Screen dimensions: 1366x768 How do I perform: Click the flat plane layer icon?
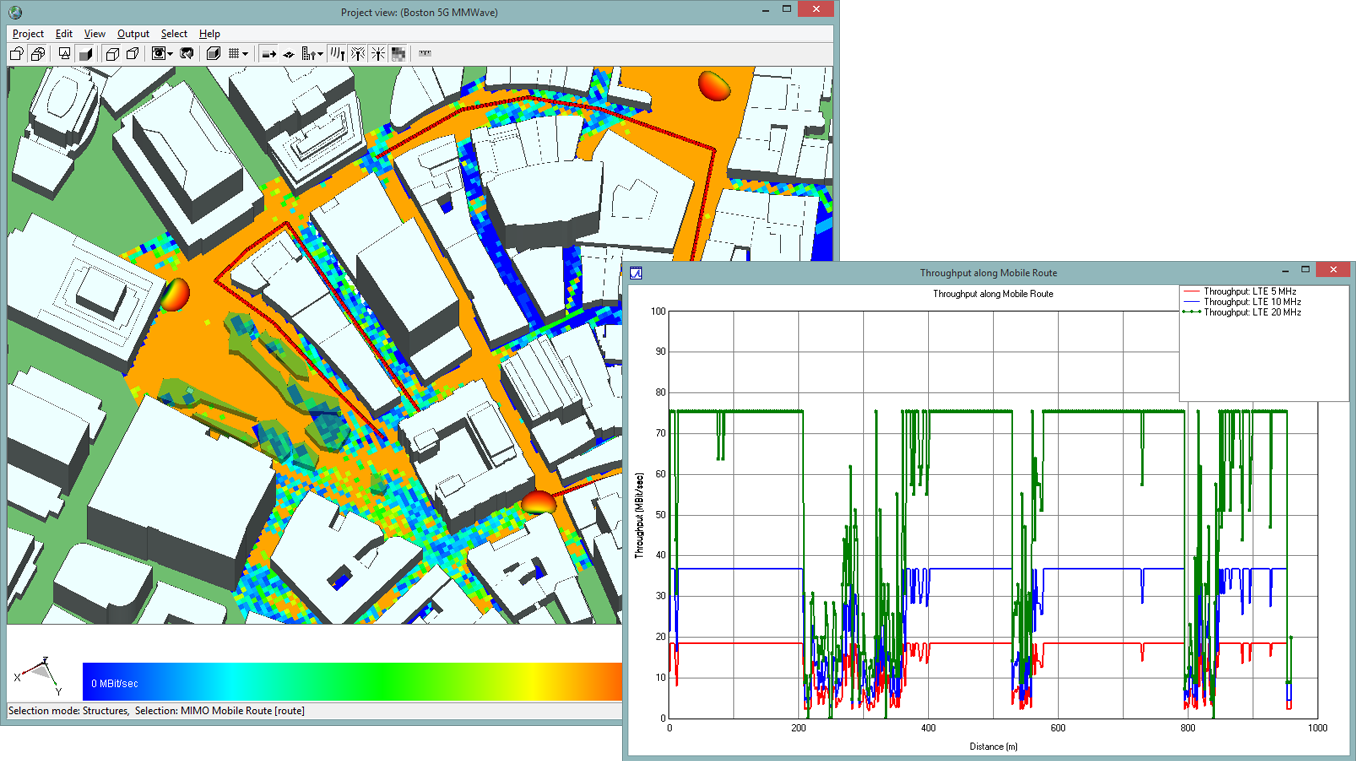pyautogui.click(x=289, y=54)
